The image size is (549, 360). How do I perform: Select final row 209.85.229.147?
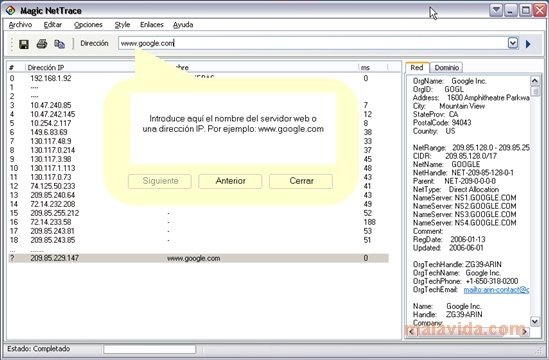click(x=199, y=258)
